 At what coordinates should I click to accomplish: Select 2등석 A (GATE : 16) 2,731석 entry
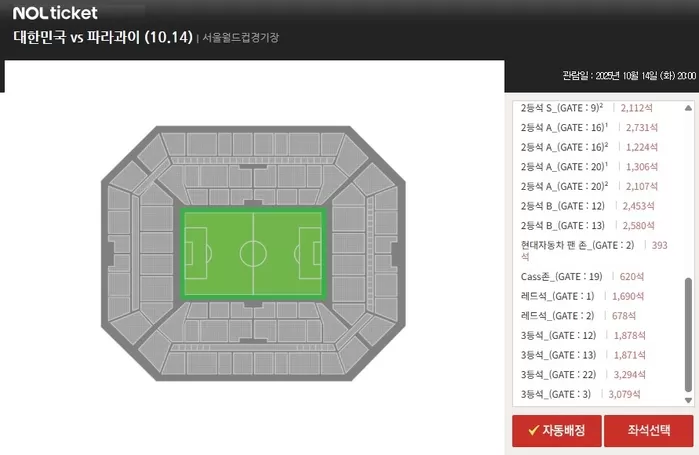[567, 127]
